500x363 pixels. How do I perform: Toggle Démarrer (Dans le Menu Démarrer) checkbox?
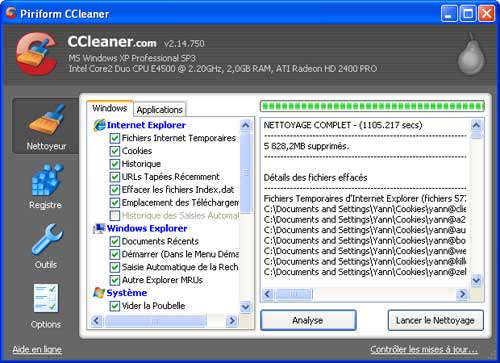point(115,254)
